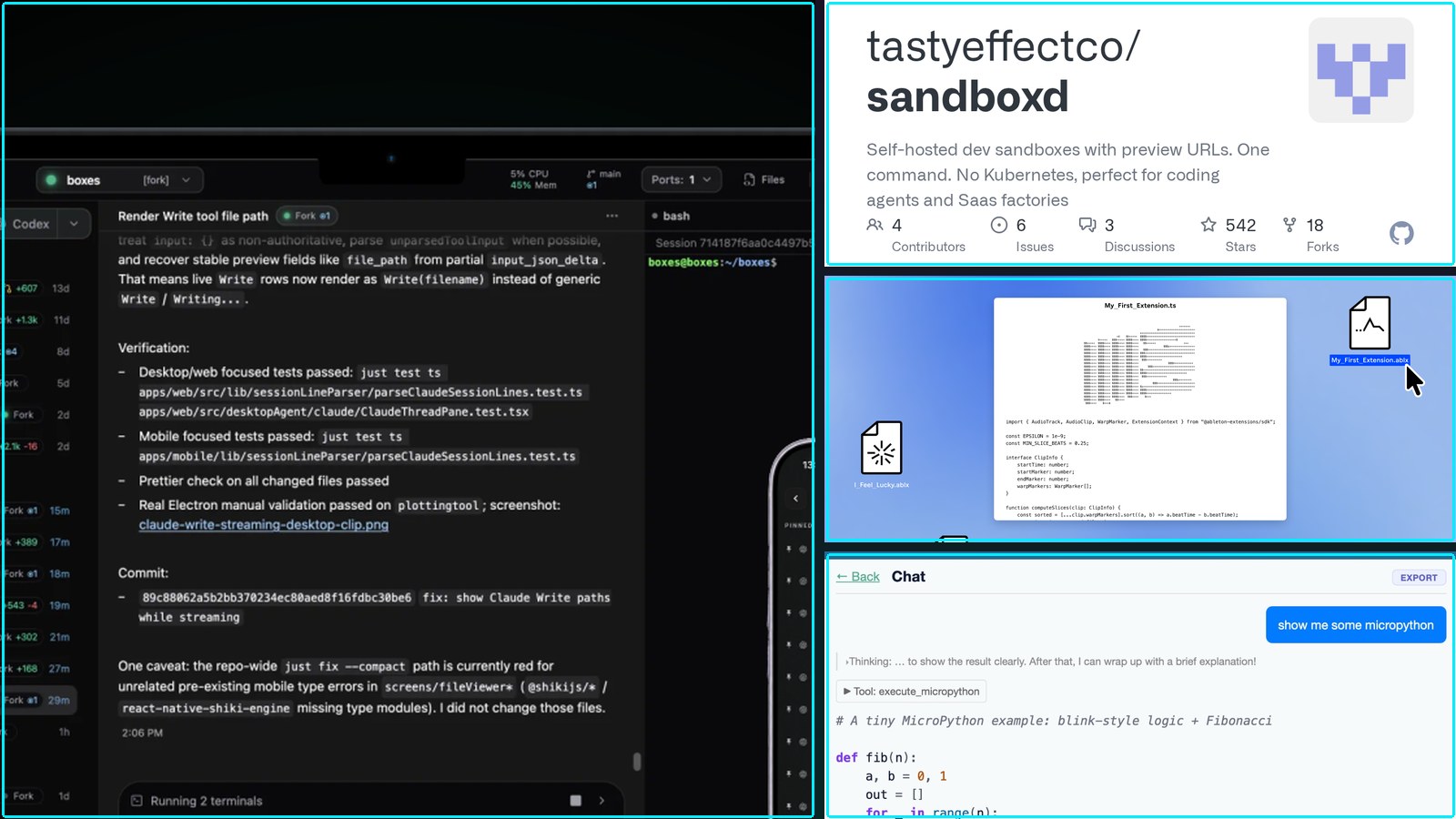The width and height of the screenshot is (1456, 819).
Task: Click the Back link in Chat
Action: click(858, 577)
